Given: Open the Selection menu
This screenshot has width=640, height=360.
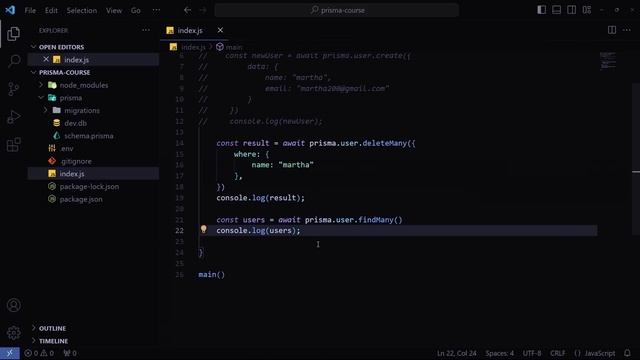Looking at the screenshot, I should click(82, 11).
